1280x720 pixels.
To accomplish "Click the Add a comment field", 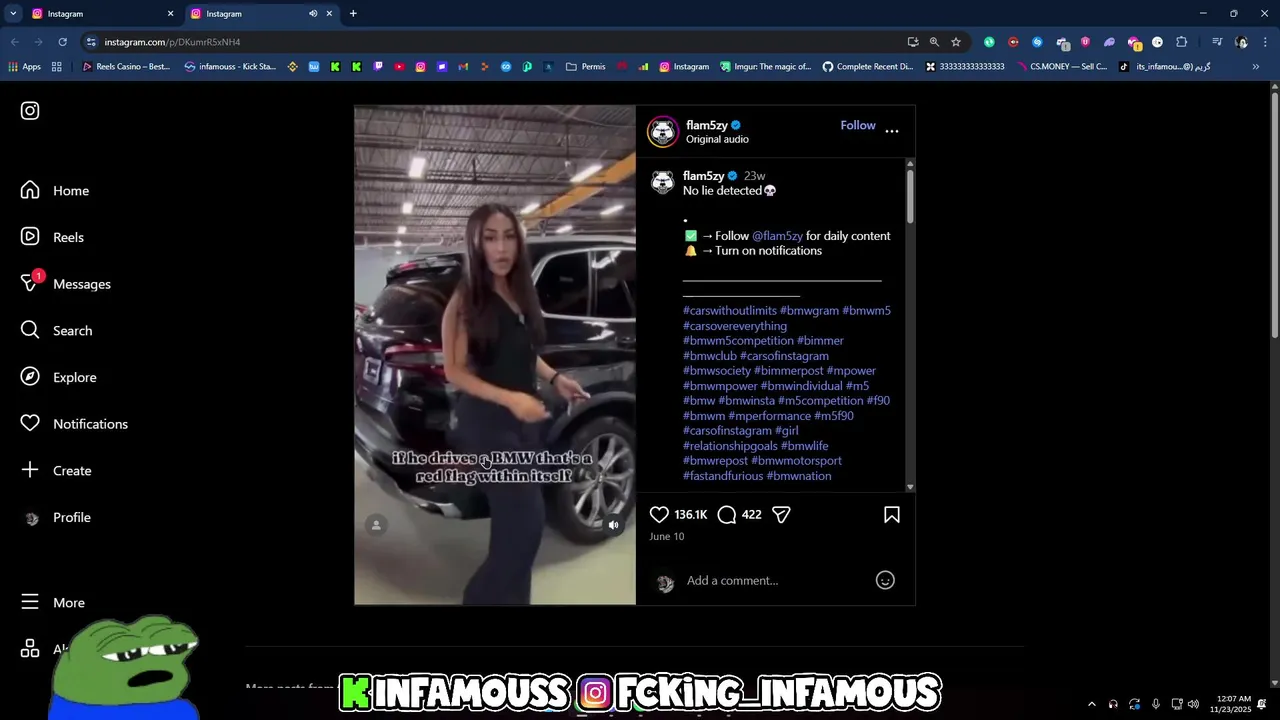I will 775,580.
